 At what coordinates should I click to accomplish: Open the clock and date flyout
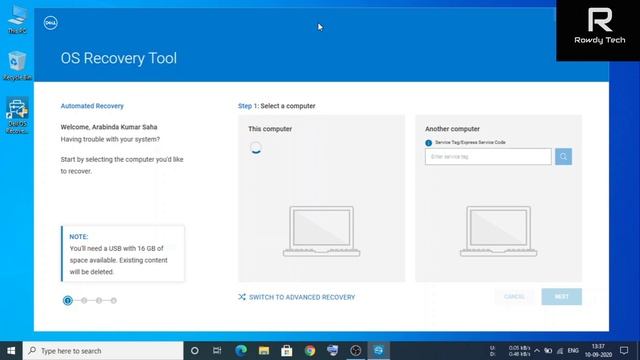pyautogui.click(x=598, y=351)
